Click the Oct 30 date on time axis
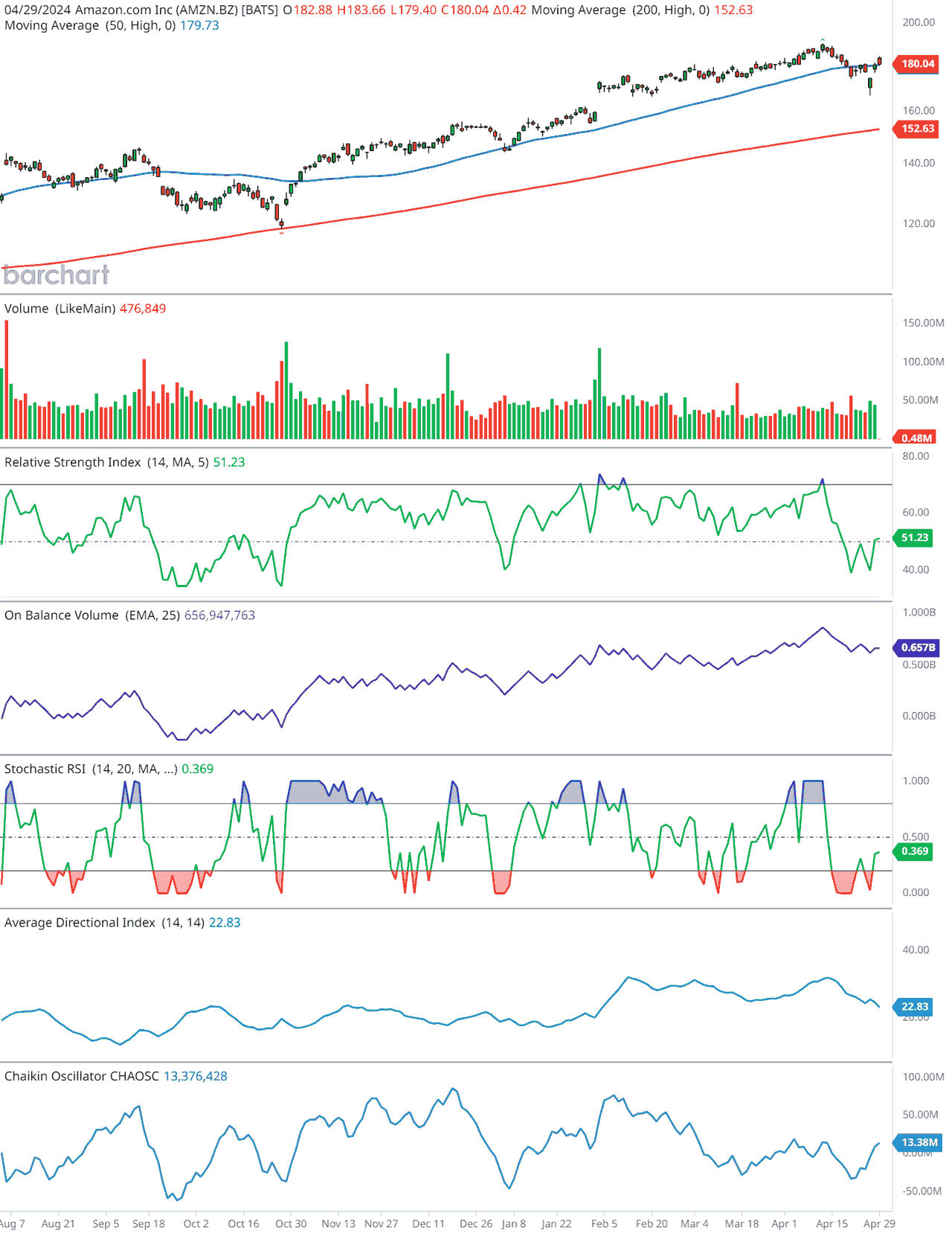This screenshot has height=1236, width=952. pos(291,1223)
